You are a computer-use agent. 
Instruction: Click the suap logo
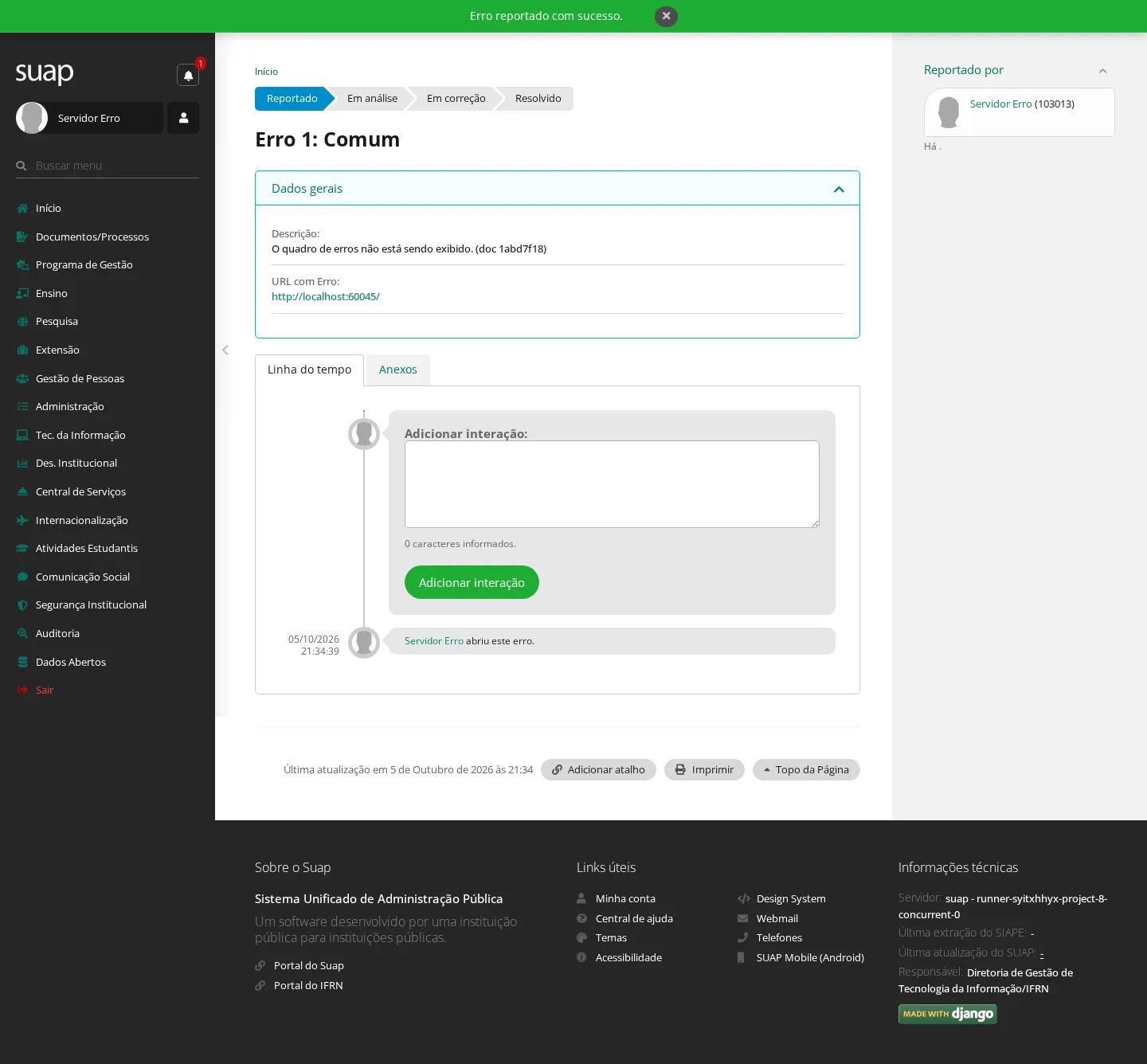tap(45, 73)
